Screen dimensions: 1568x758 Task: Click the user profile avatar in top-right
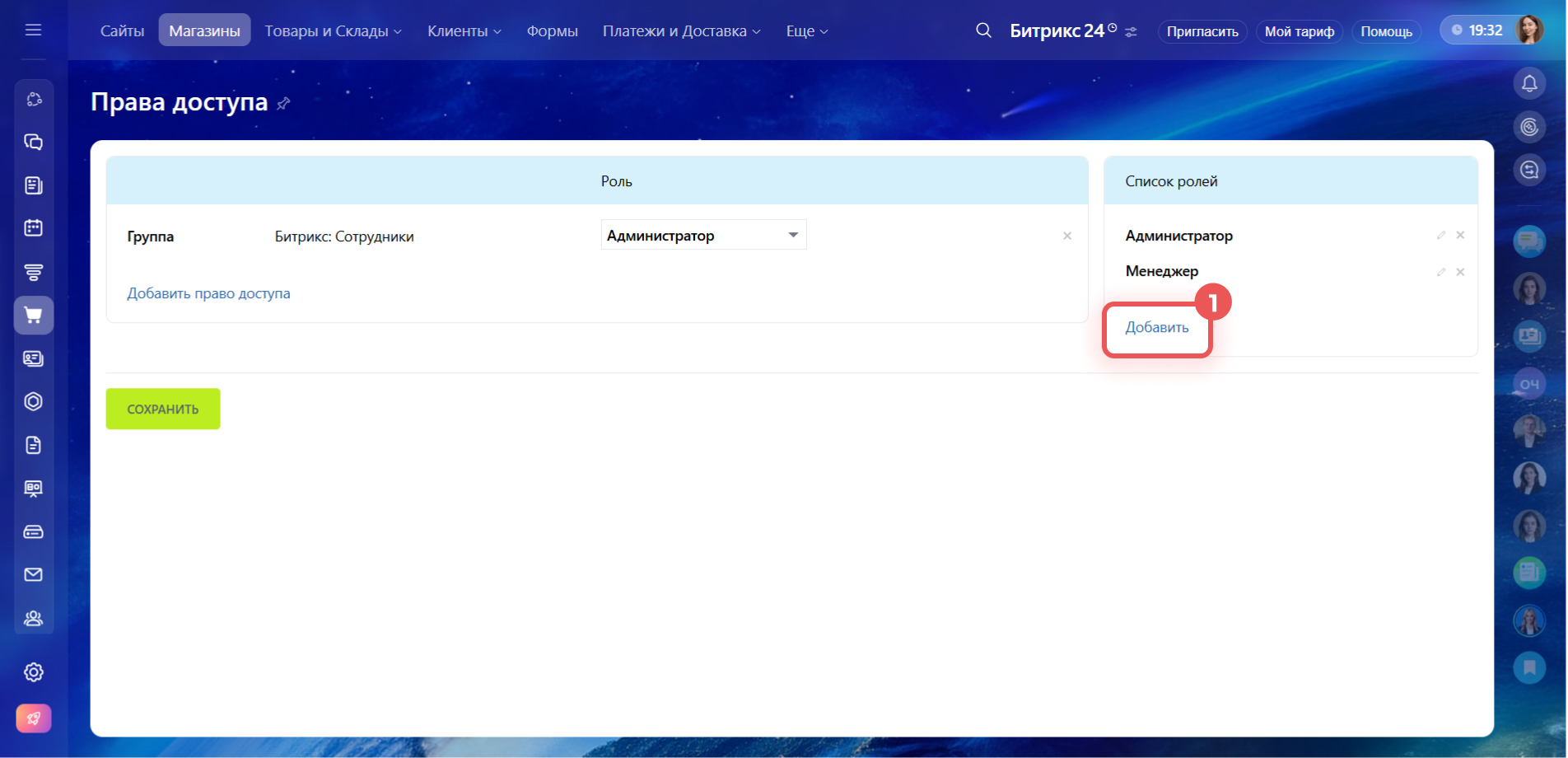[x=1529, y=30]
